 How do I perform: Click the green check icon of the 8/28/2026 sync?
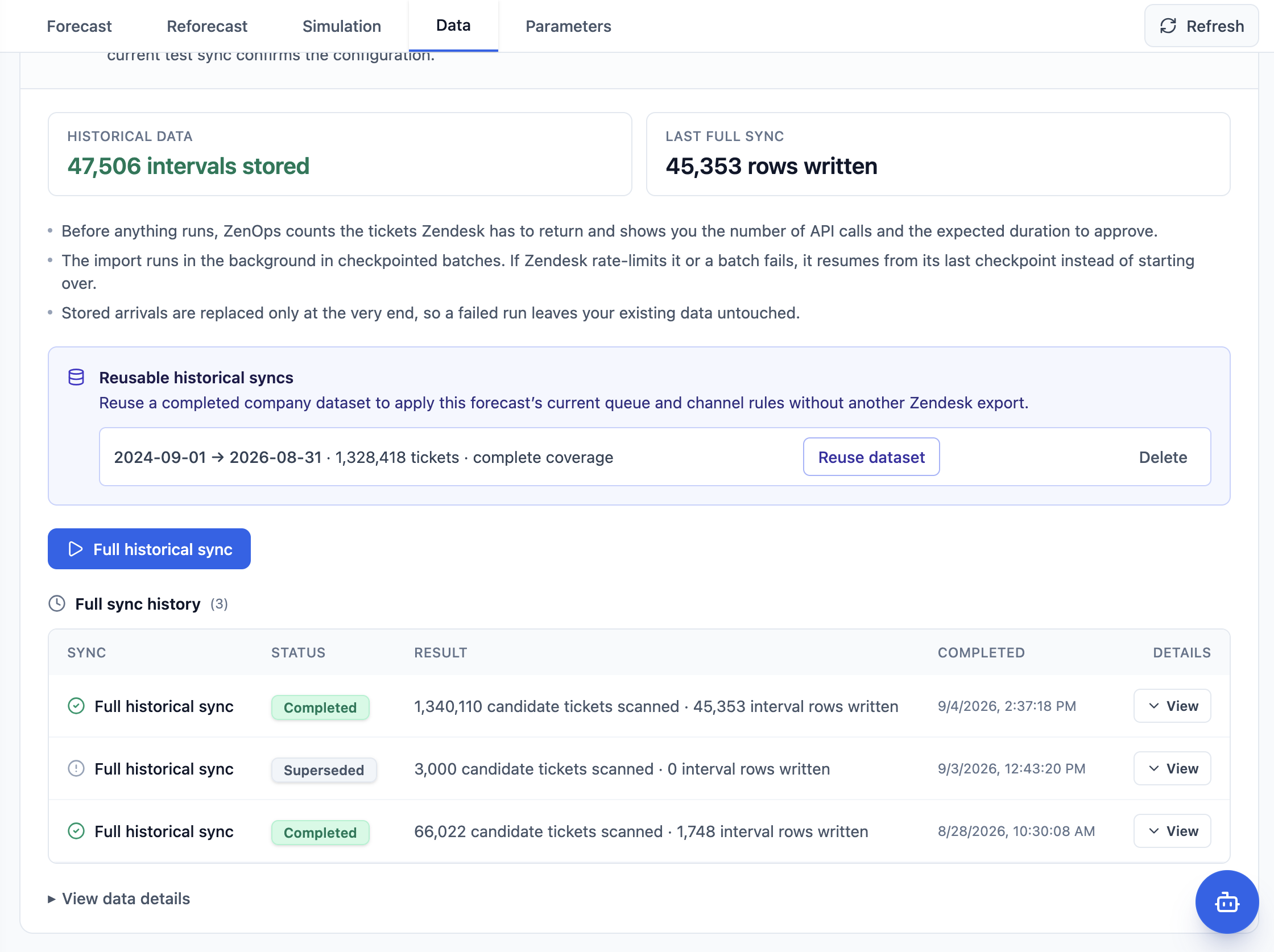pyautogui.click(x=76, y=831)
